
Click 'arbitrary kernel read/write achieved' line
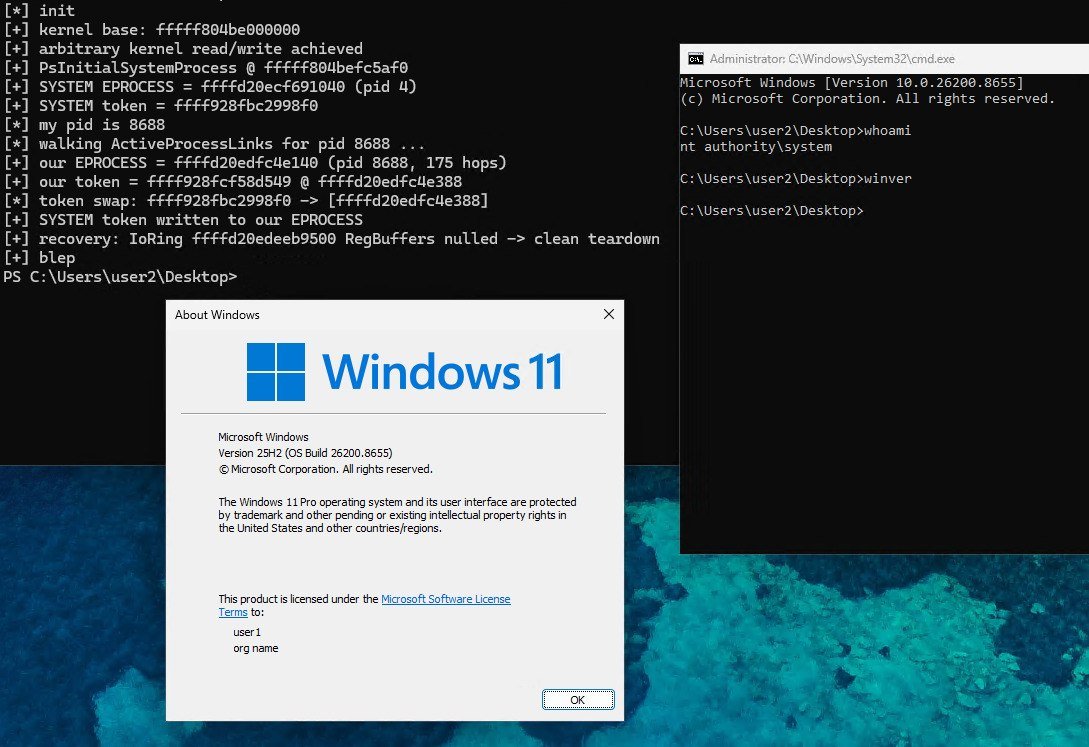click(x=183, y=49)
